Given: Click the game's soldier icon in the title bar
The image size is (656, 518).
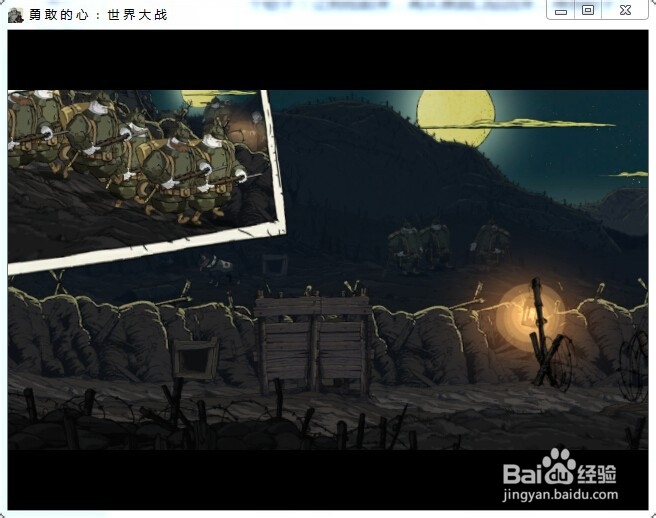Looking at the screenshot, I should tap(15, 15).
